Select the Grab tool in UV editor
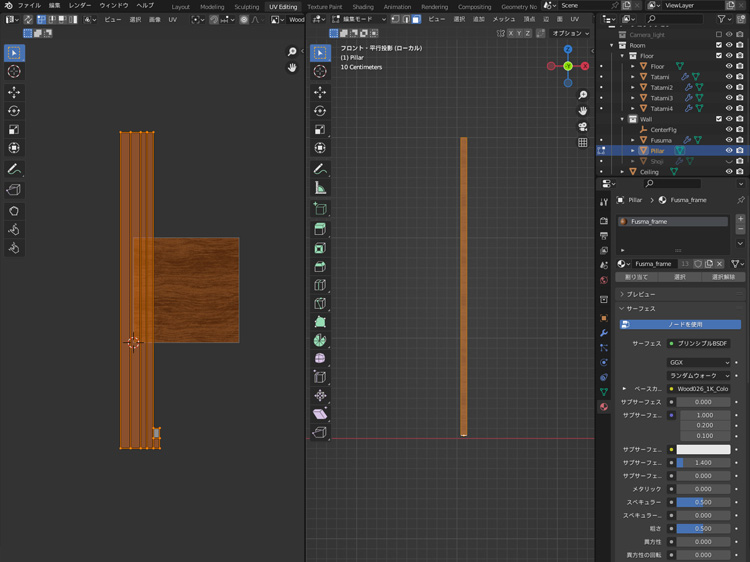This screenshot has width=750, height=562. pos(14,211)
